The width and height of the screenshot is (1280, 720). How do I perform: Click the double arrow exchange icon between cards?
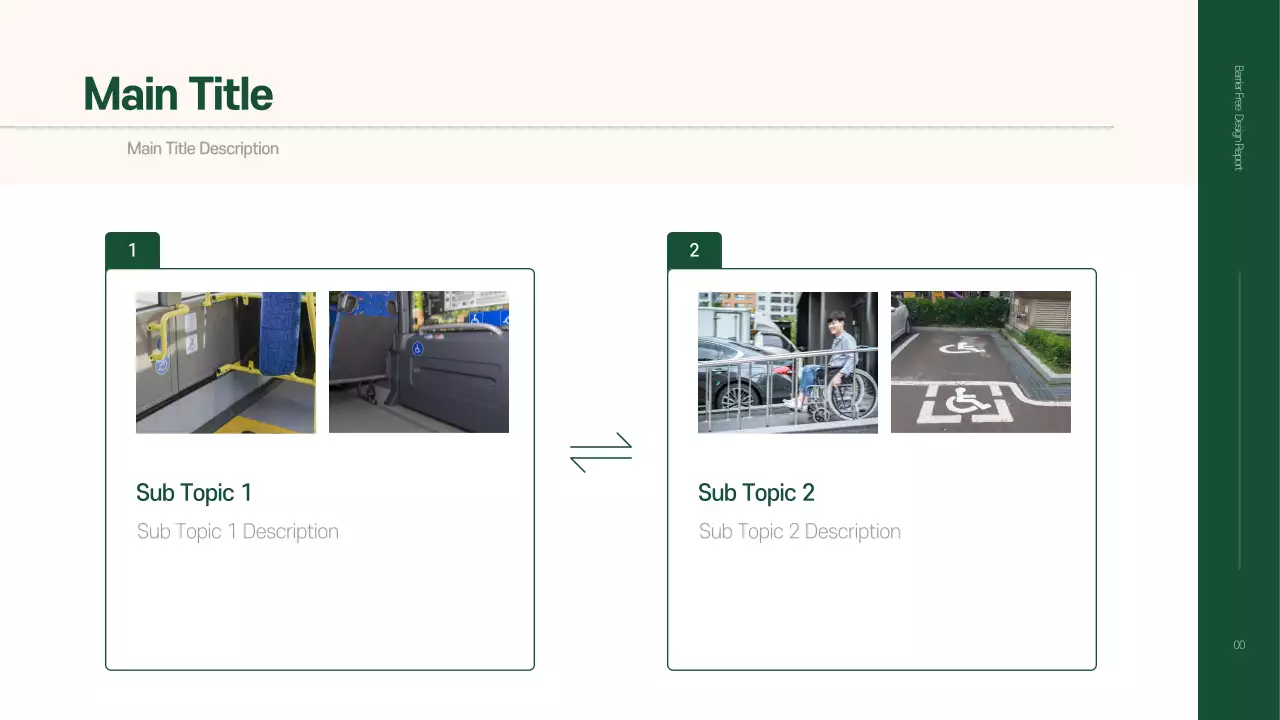(x=601, y=450)
